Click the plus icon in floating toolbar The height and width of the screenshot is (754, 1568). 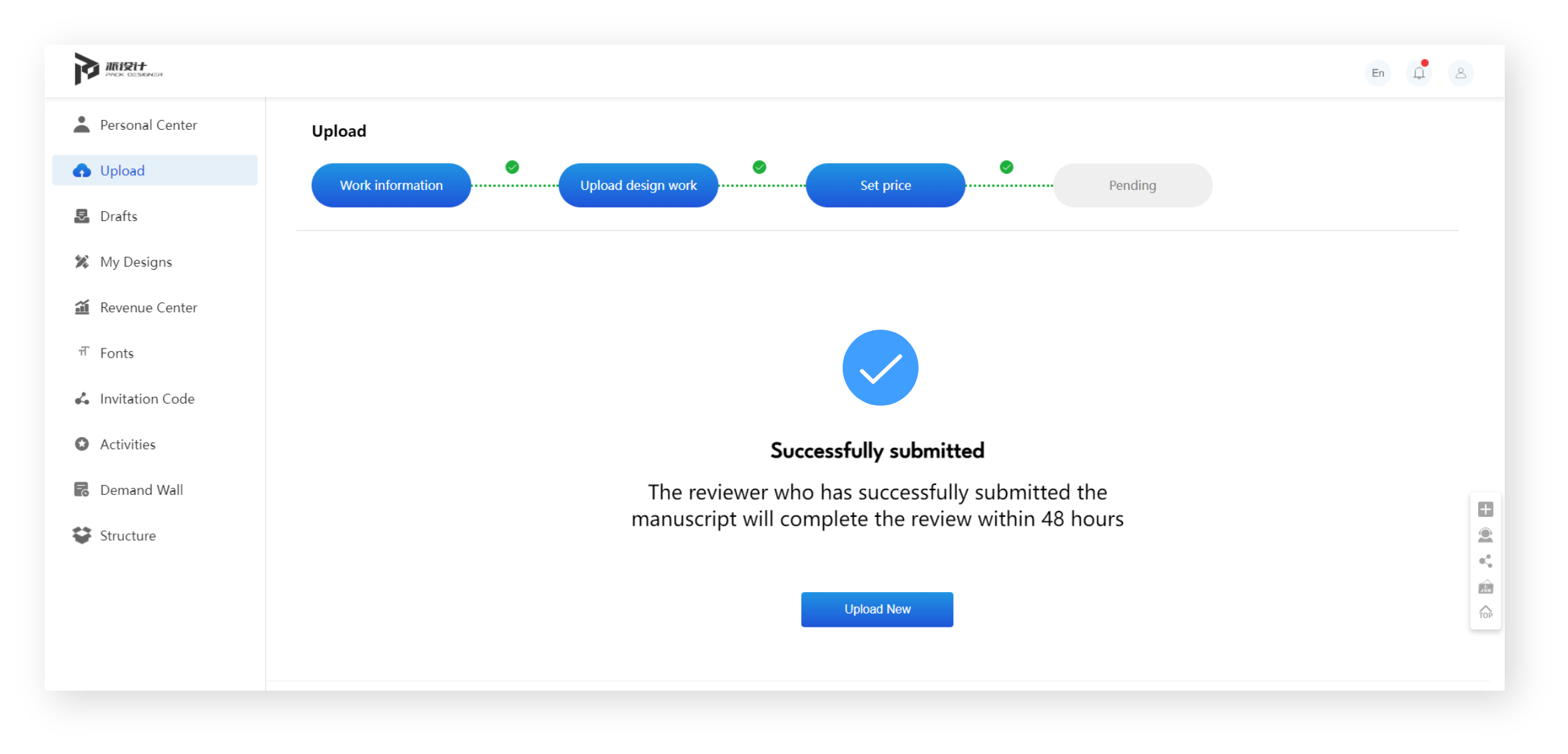pos(1485,510)
